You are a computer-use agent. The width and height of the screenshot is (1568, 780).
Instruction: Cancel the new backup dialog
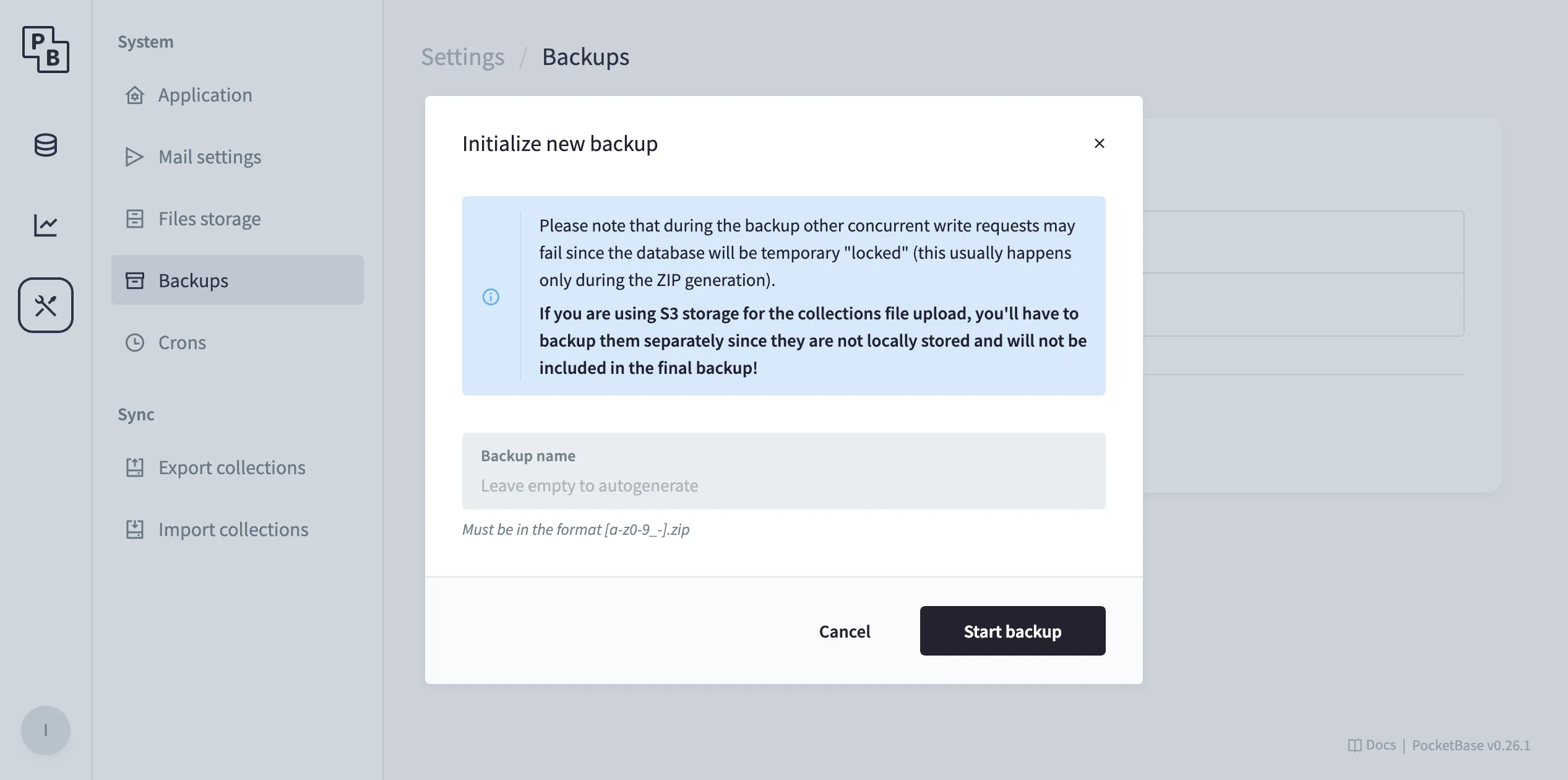click(845, 631)
